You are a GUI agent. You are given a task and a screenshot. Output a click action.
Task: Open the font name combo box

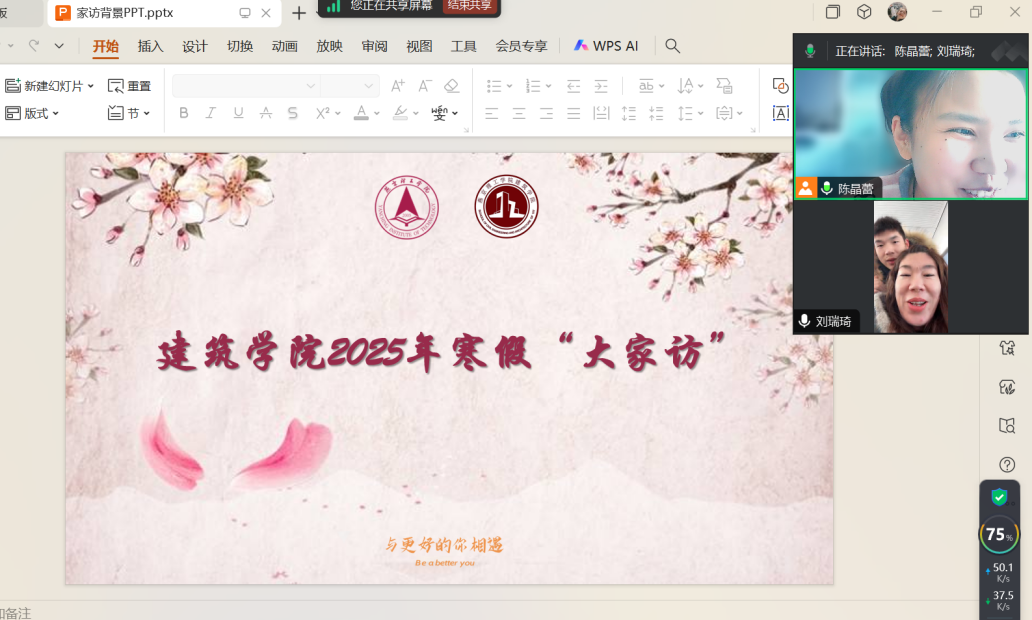pyautogui.click(x=246, y=86)
